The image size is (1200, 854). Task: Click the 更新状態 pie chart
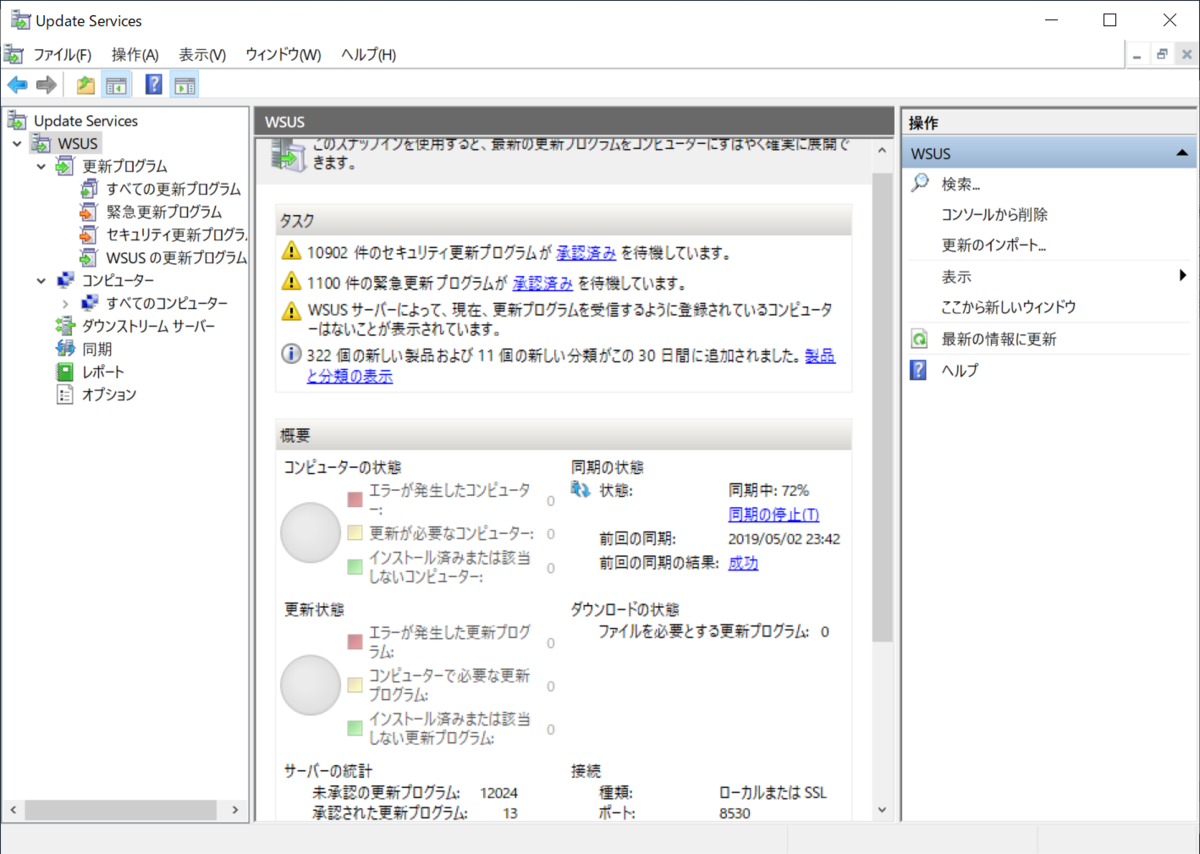click(311, 685)
